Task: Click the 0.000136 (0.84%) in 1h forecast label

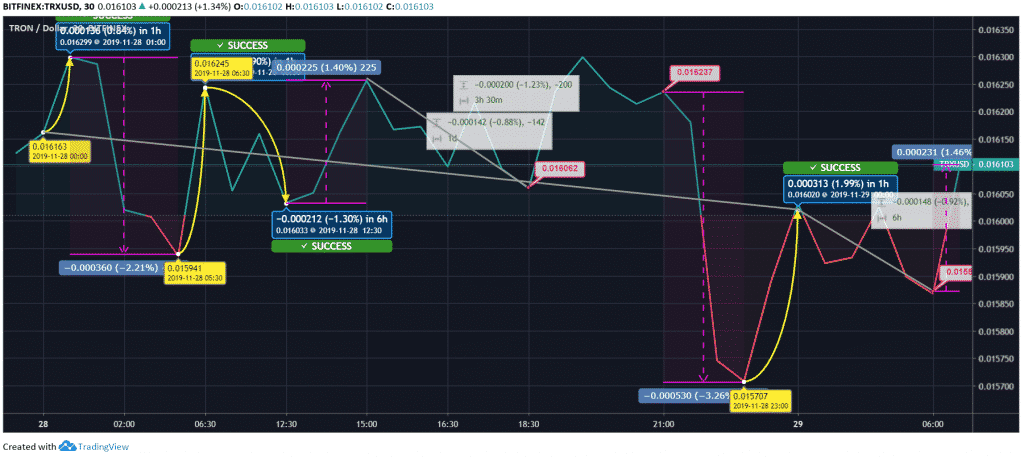Action: click(113, 35)
